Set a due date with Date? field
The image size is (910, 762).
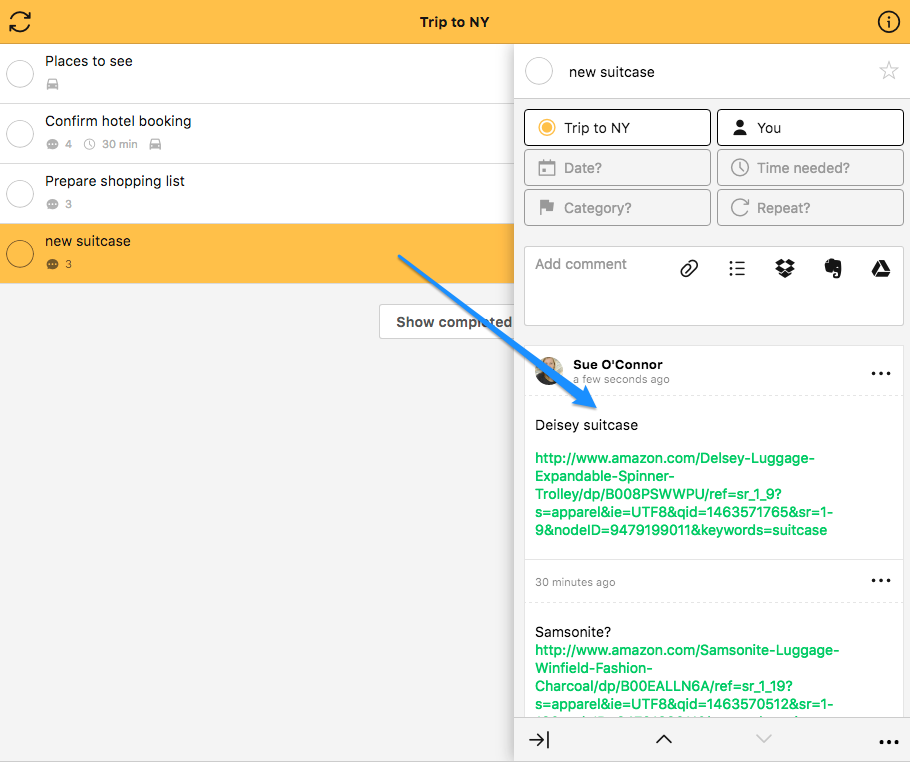tap(617, 168)
